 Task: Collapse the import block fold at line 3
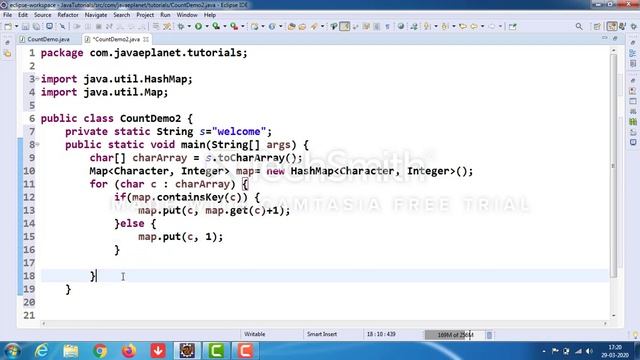click(37, 78)
